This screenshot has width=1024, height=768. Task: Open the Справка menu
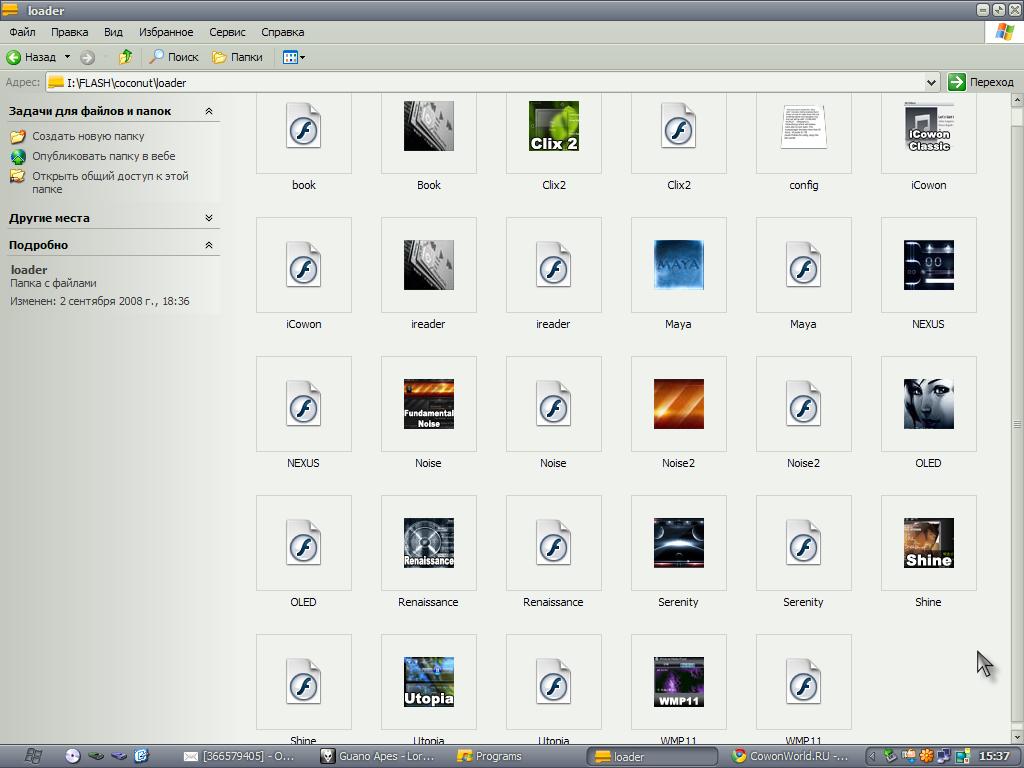(282, 32)
